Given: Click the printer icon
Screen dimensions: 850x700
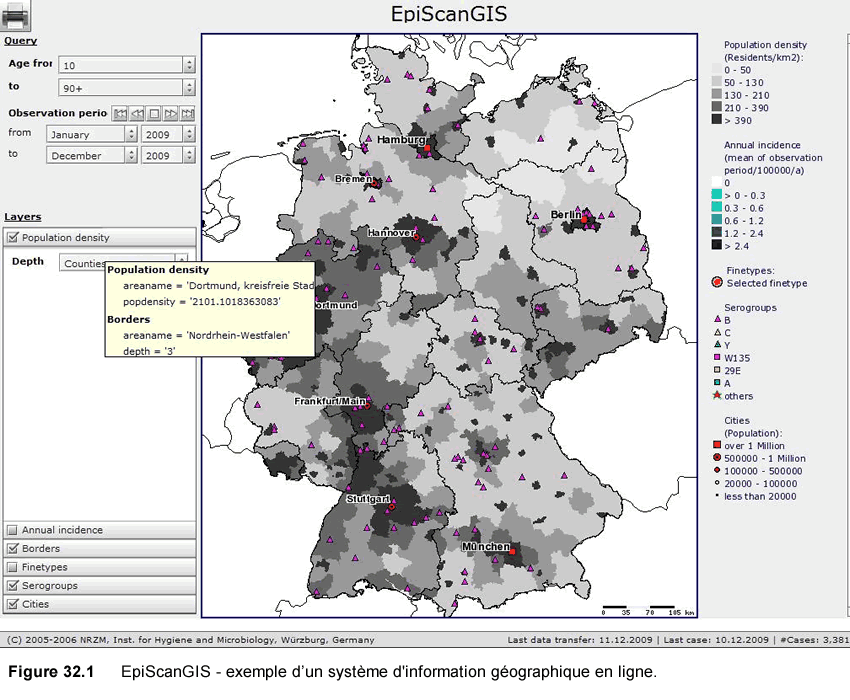Looking at the screenshot, I should point(16,16).
